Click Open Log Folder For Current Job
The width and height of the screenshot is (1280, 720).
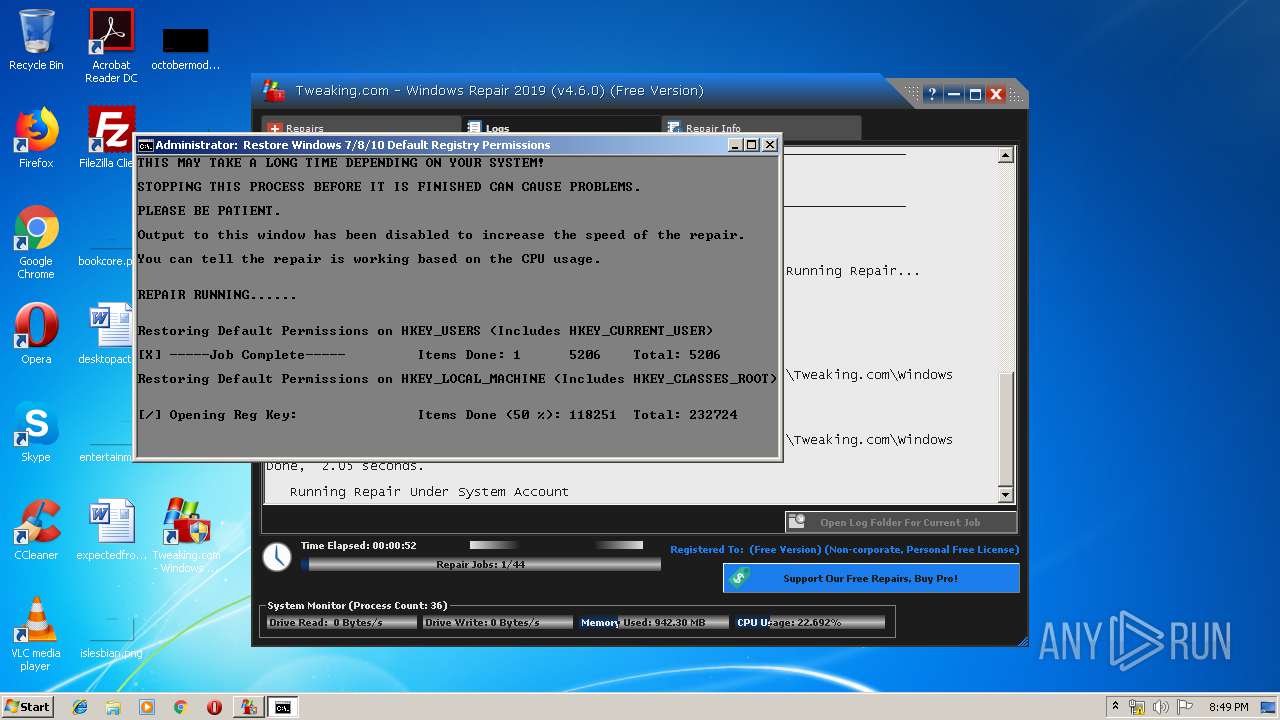901,522
